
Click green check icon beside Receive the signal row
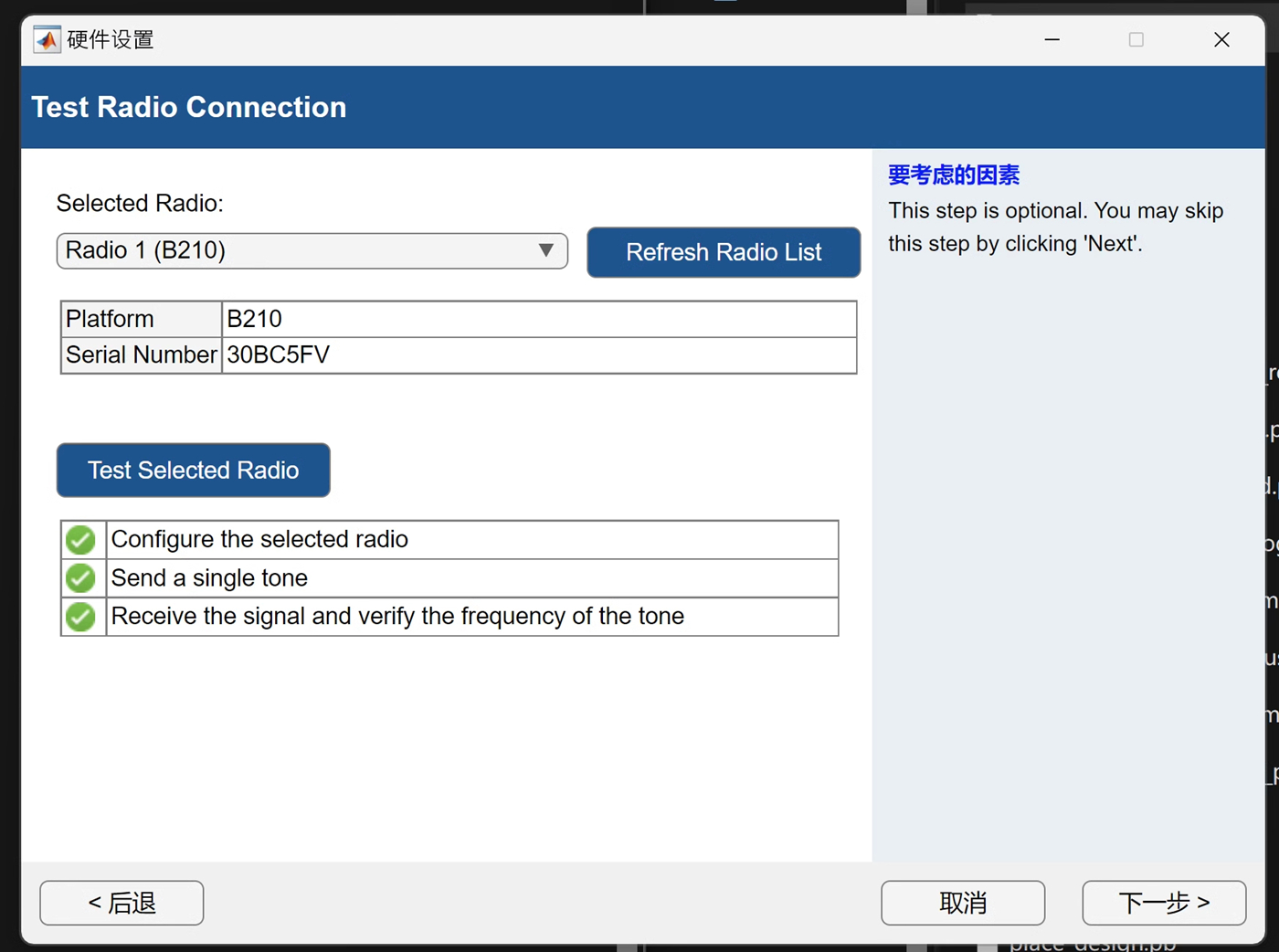(x=81, y=617)
